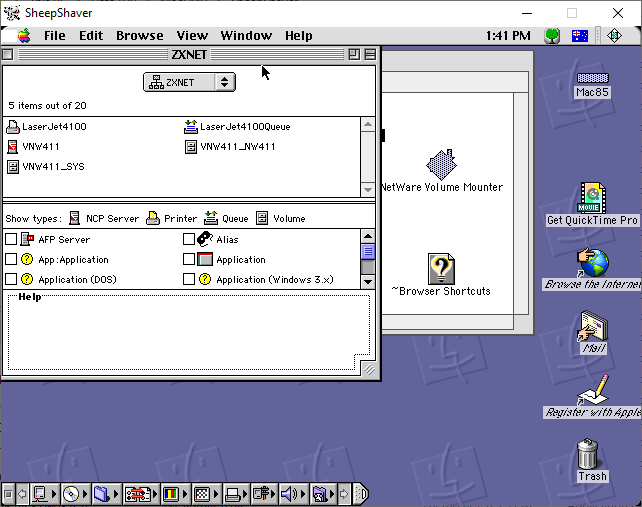Click the Control Strip right scroll arrow

344,494
